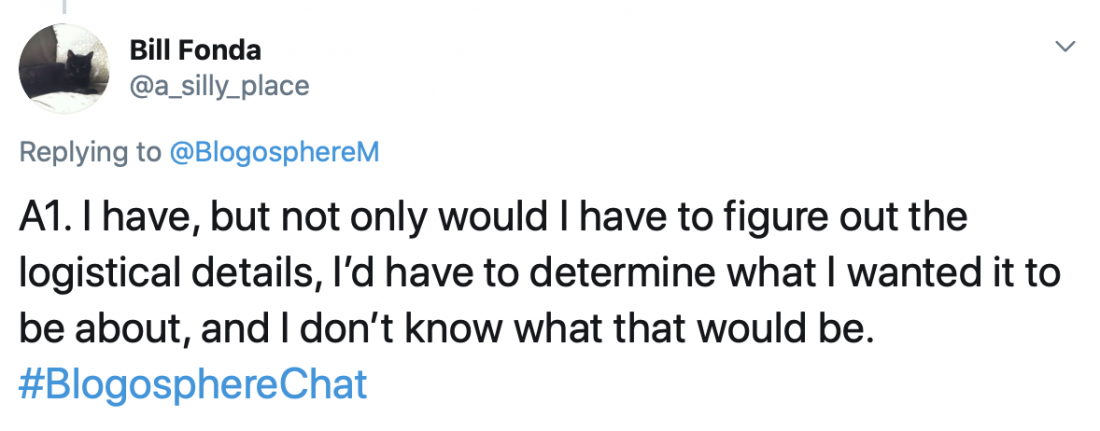Click the thread connector line above avatar
The image size is (1100, 431).
tap(65, 8)
